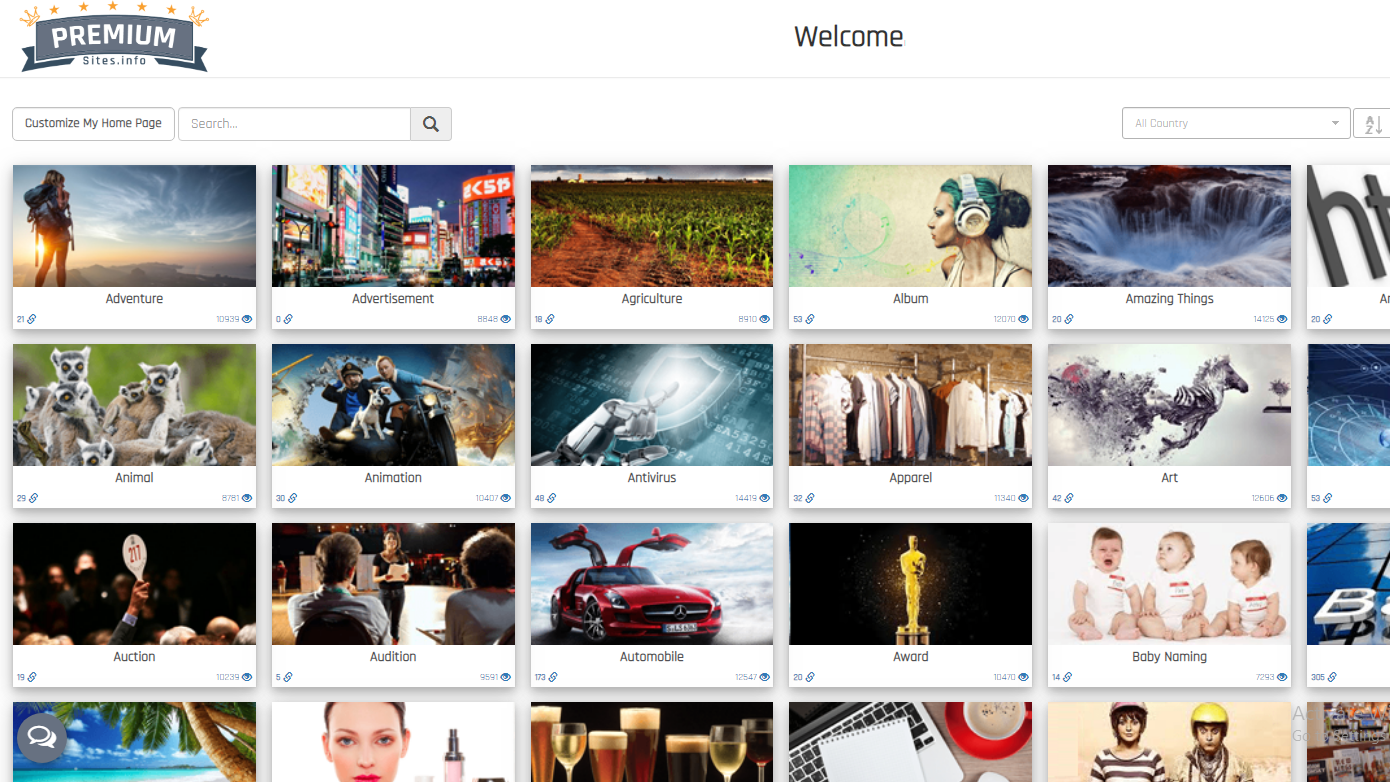This screenshot has width=1390, height=782.
Task: Click the link icon on the Antivirus card
Action: pos(551,498)
